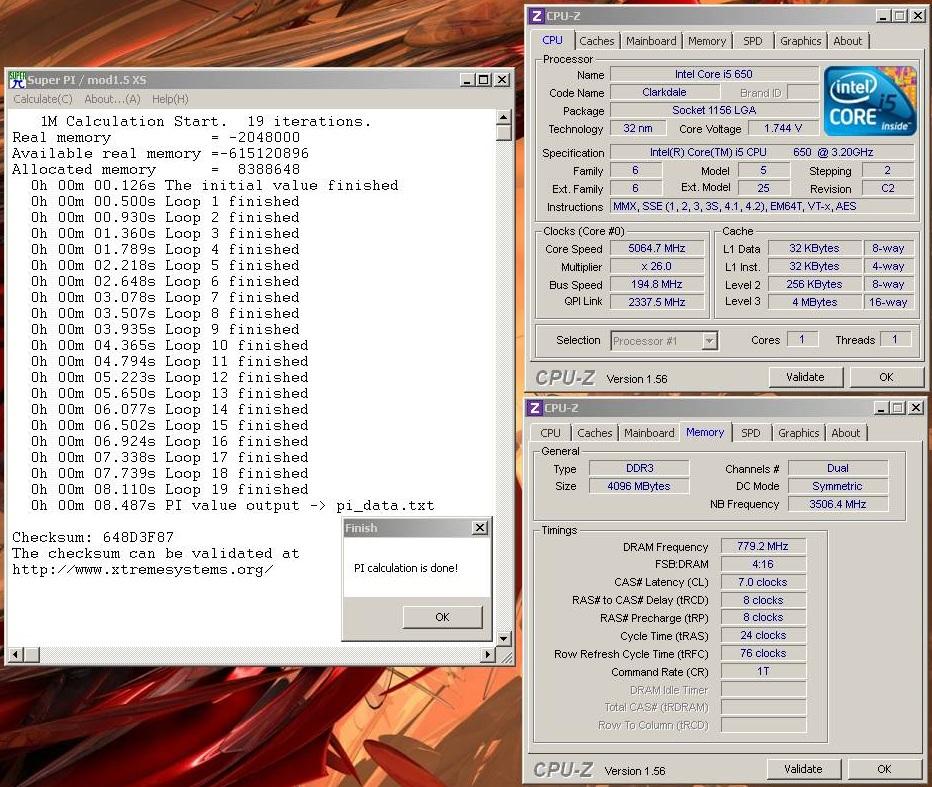This screenshot has height=787, width=932.
Task: Click the FSB:DRAM value '4:16'
Action: (763, 564)
